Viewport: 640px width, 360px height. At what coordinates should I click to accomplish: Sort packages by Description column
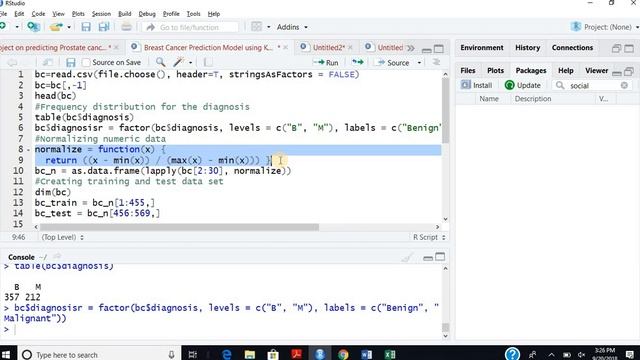coord(533,99)
